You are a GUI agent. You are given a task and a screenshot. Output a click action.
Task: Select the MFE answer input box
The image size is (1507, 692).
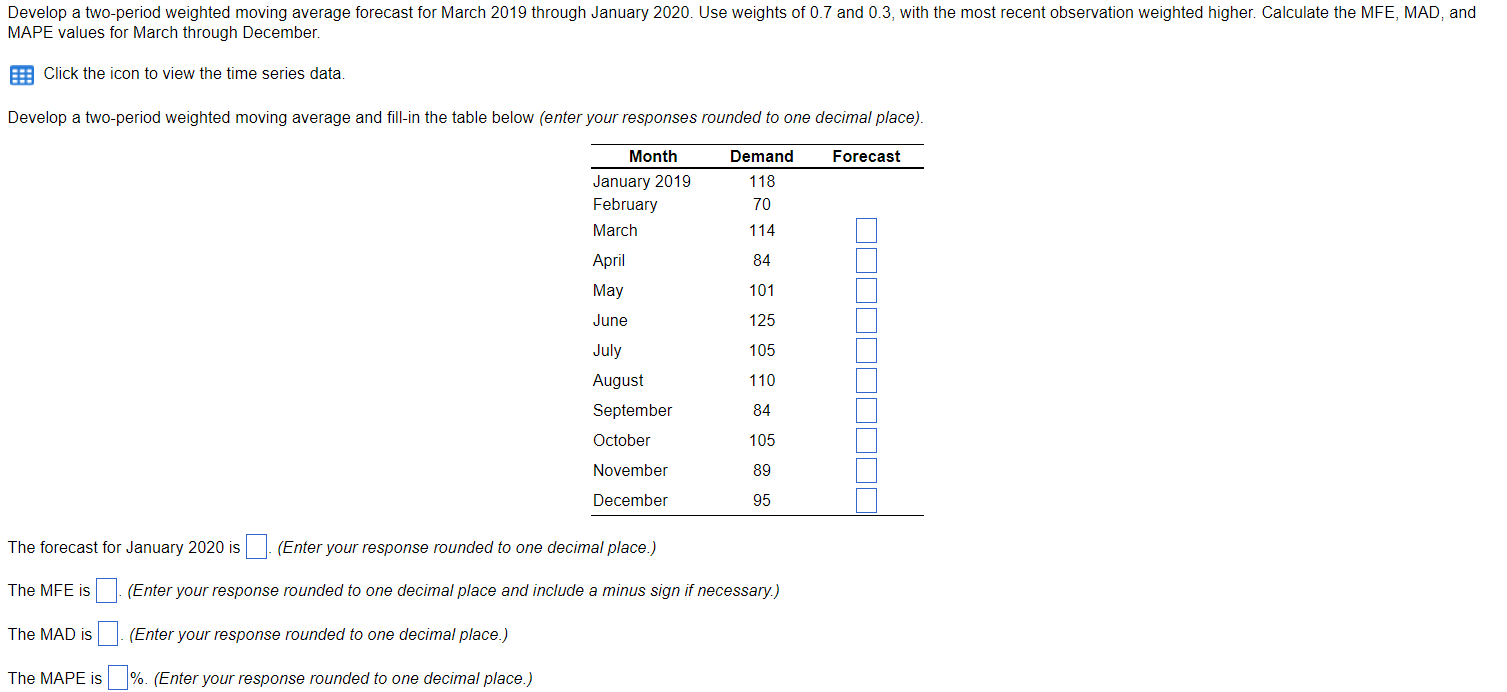[106, 590]
